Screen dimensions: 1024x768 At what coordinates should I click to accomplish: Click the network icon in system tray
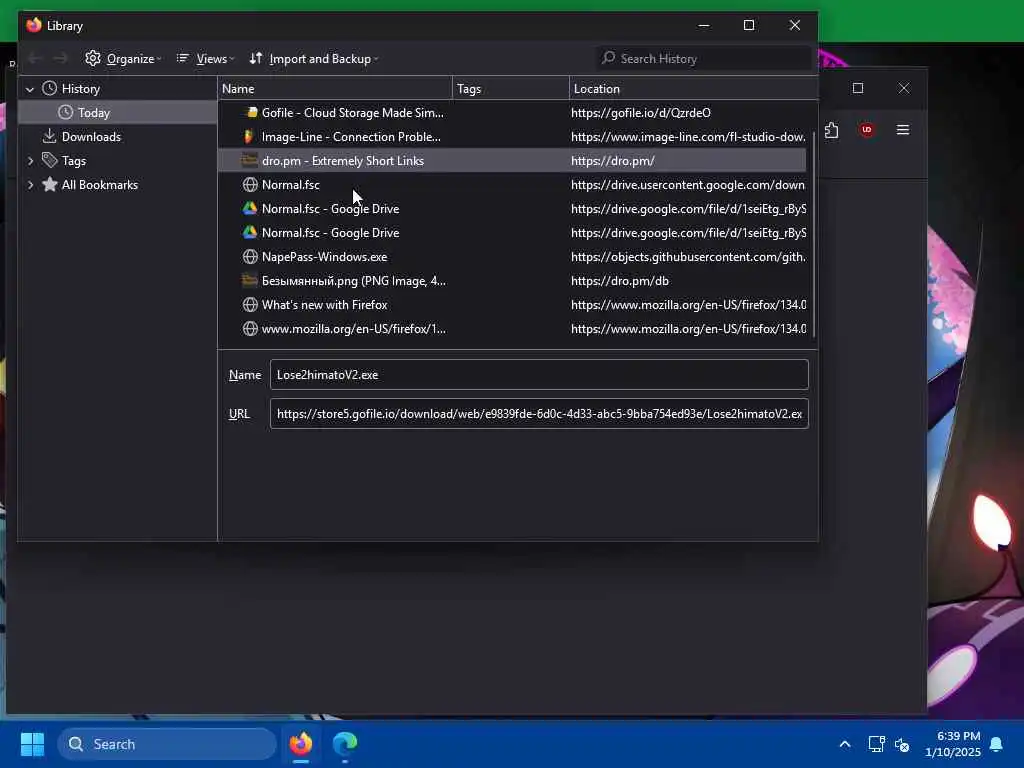coord(876,744)
